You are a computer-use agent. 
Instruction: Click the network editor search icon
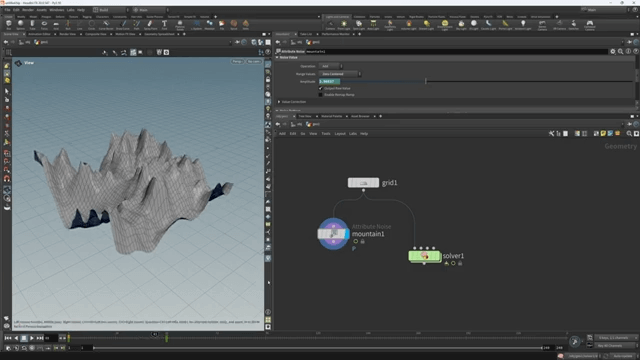coord(629,133)
